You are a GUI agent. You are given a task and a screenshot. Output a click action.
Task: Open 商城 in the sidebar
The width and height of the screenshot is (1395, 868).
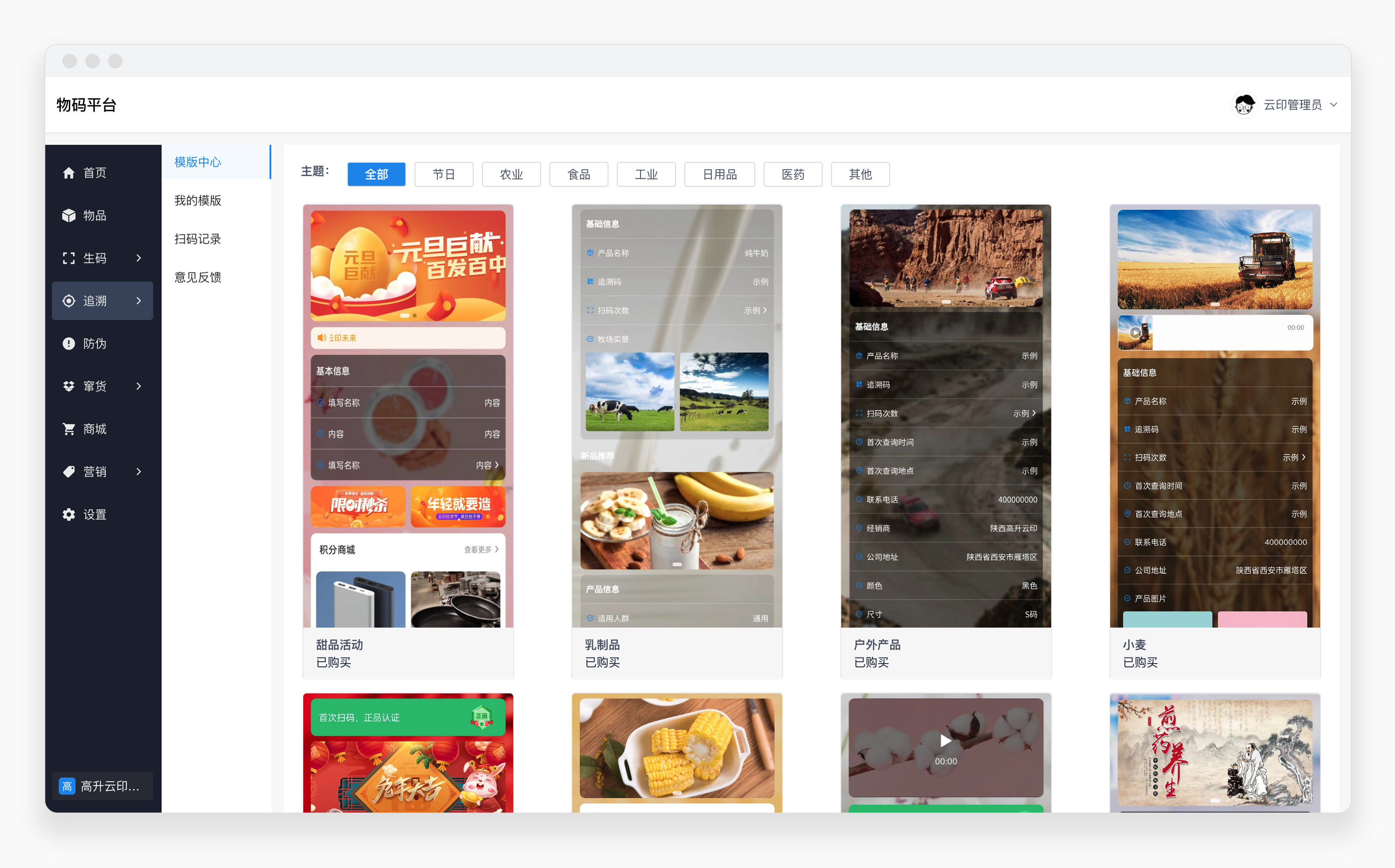(x=102, y=429)
